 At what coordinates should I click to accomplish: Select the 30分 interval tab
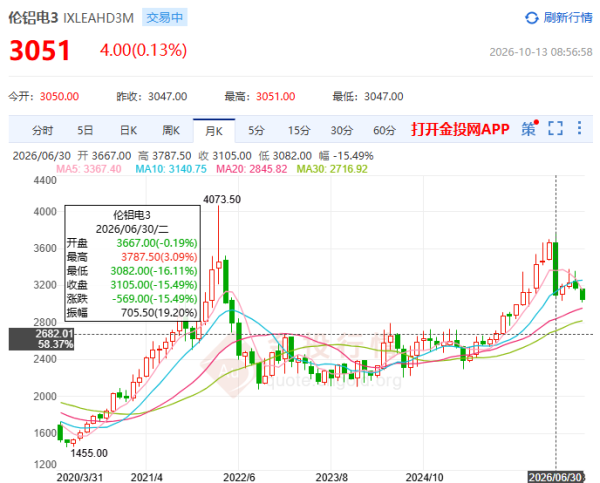pyautogui.click(x=341, y=131)
